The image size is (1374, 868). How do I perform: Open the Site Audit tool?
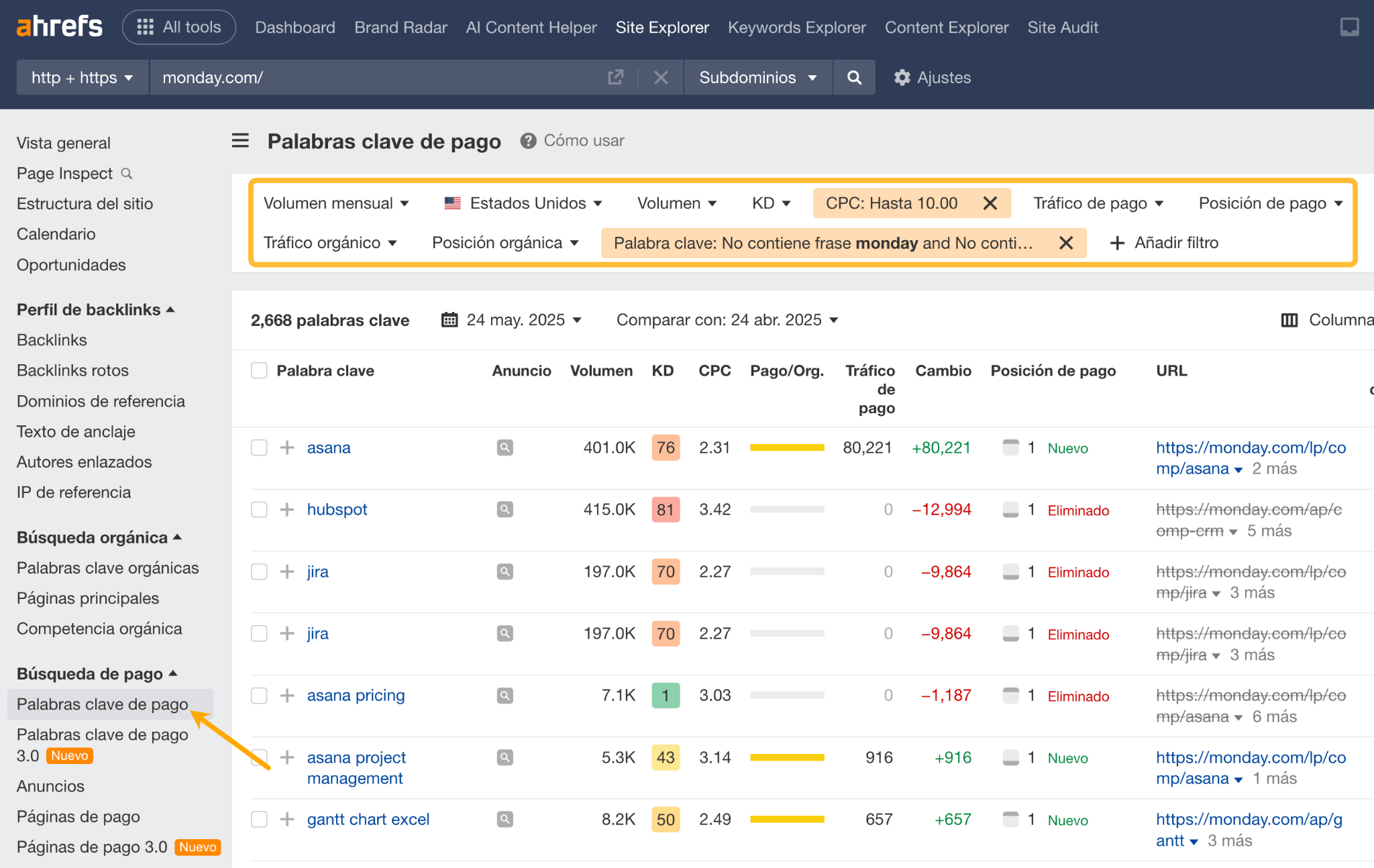(1062, 28)
